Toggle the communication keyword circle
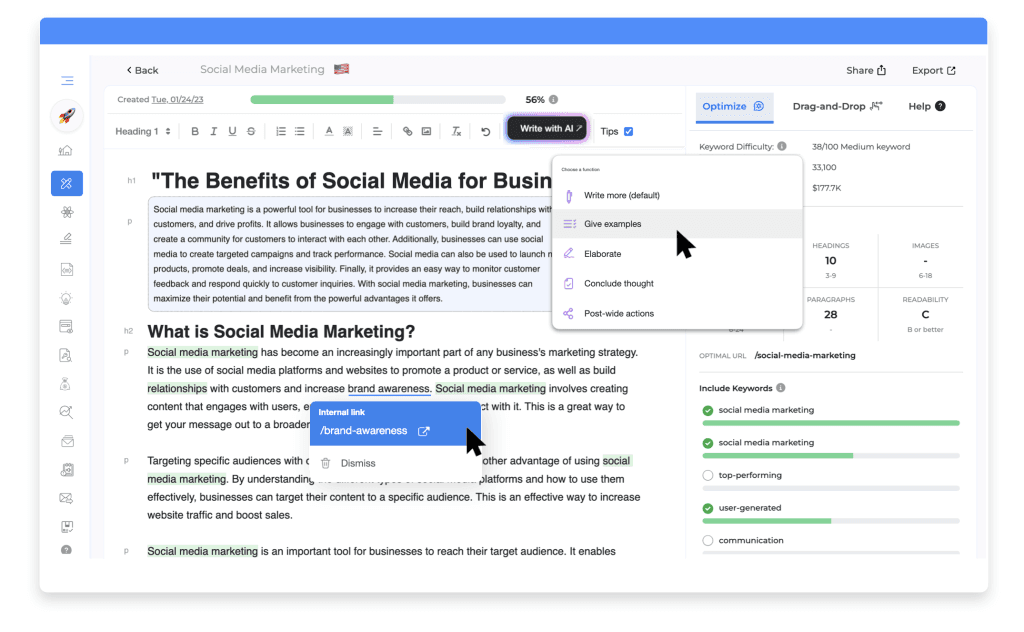This screenshot has height=632, width=1024. tap(708, 541)
